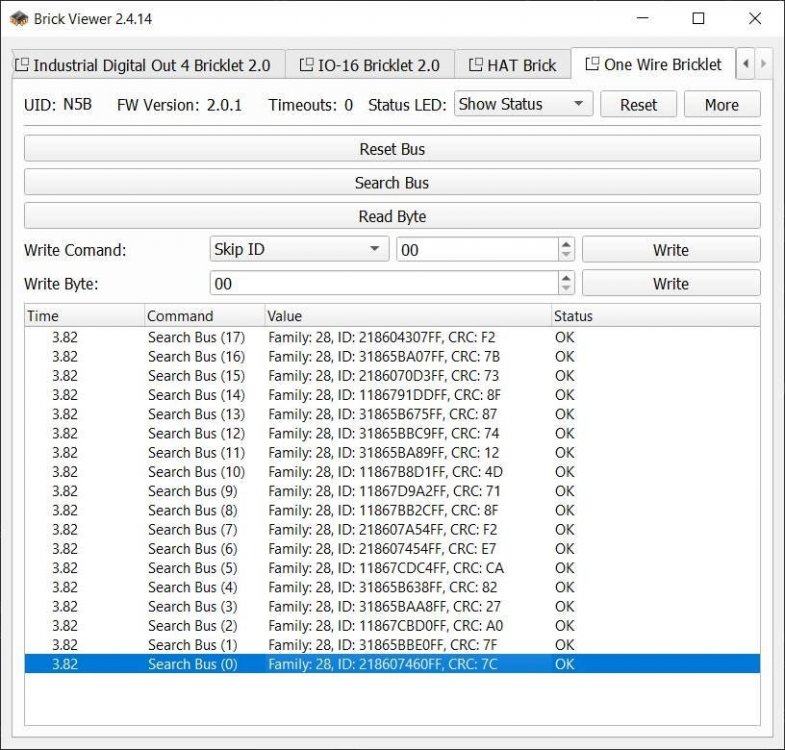Click the Read Byte button
785x750 pixels.
[x=392, y=216]
